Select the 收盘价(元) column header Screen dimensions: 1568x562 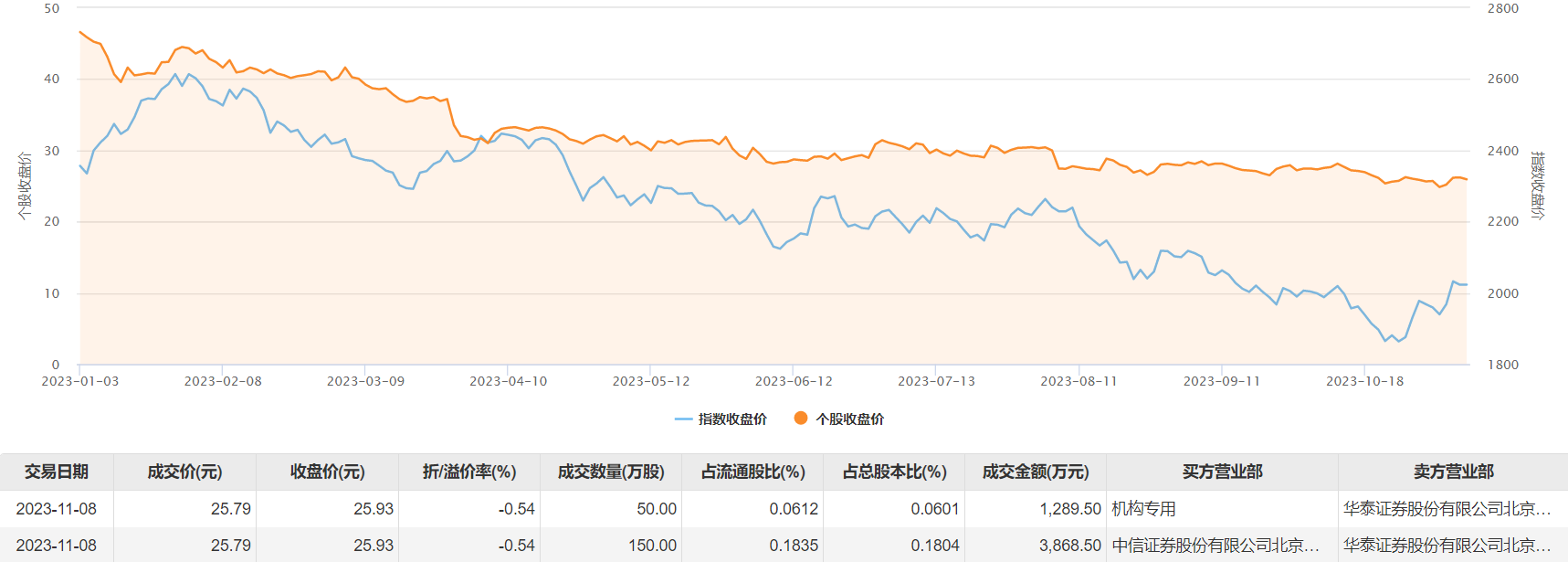click(327, 472)
